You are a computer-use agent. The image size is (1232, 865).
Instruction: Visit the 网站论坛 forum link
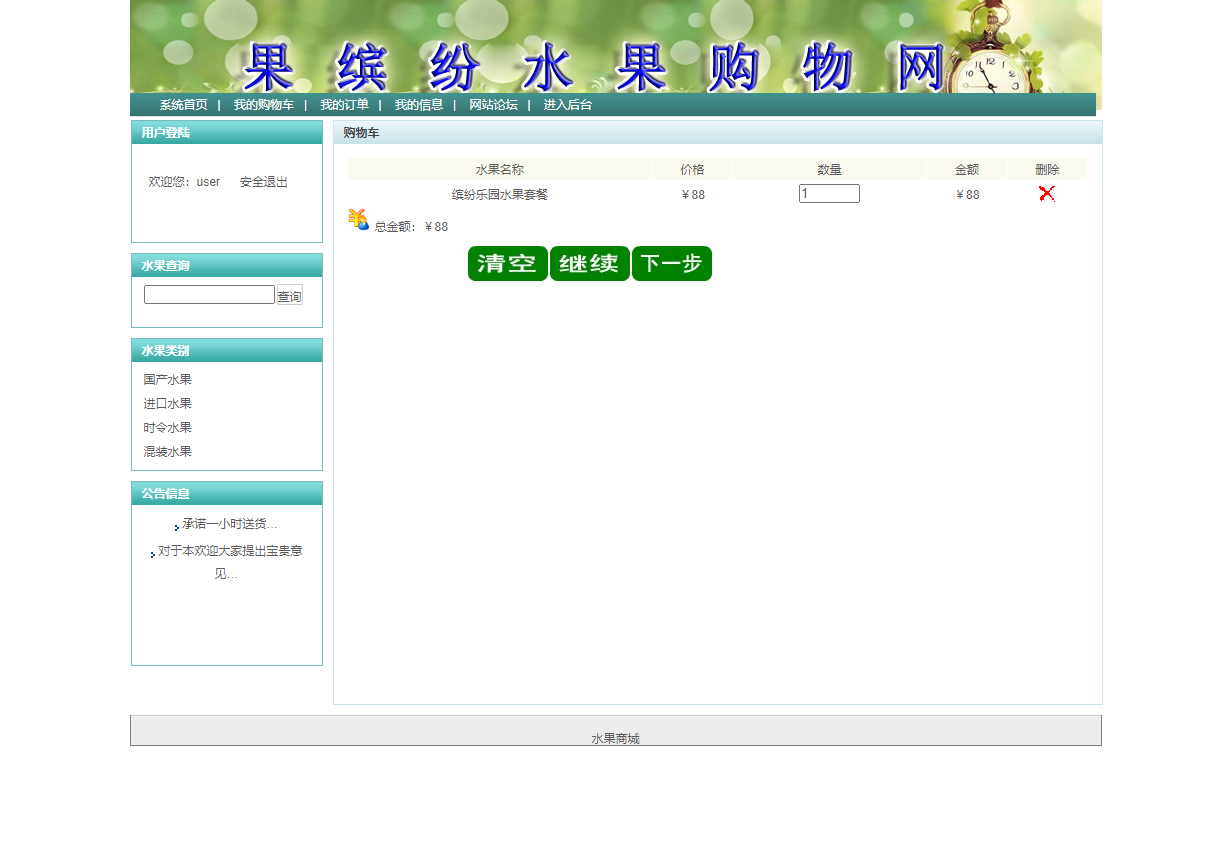pos(493,105)
